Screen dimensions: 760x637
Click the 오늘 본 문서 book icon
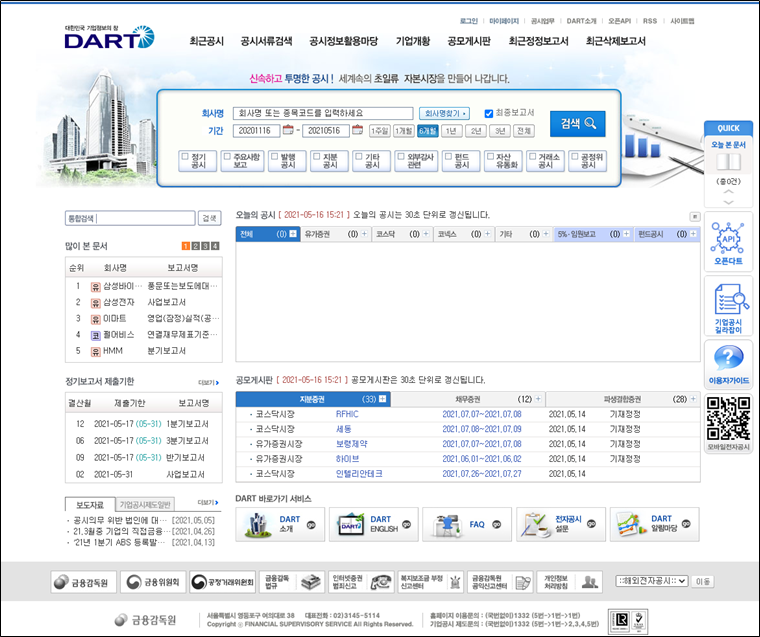728,162
